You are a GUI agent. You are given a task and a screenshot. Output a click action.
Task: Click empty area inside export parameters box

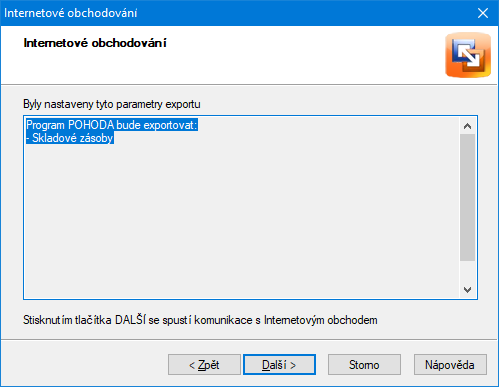pos(240,220)
